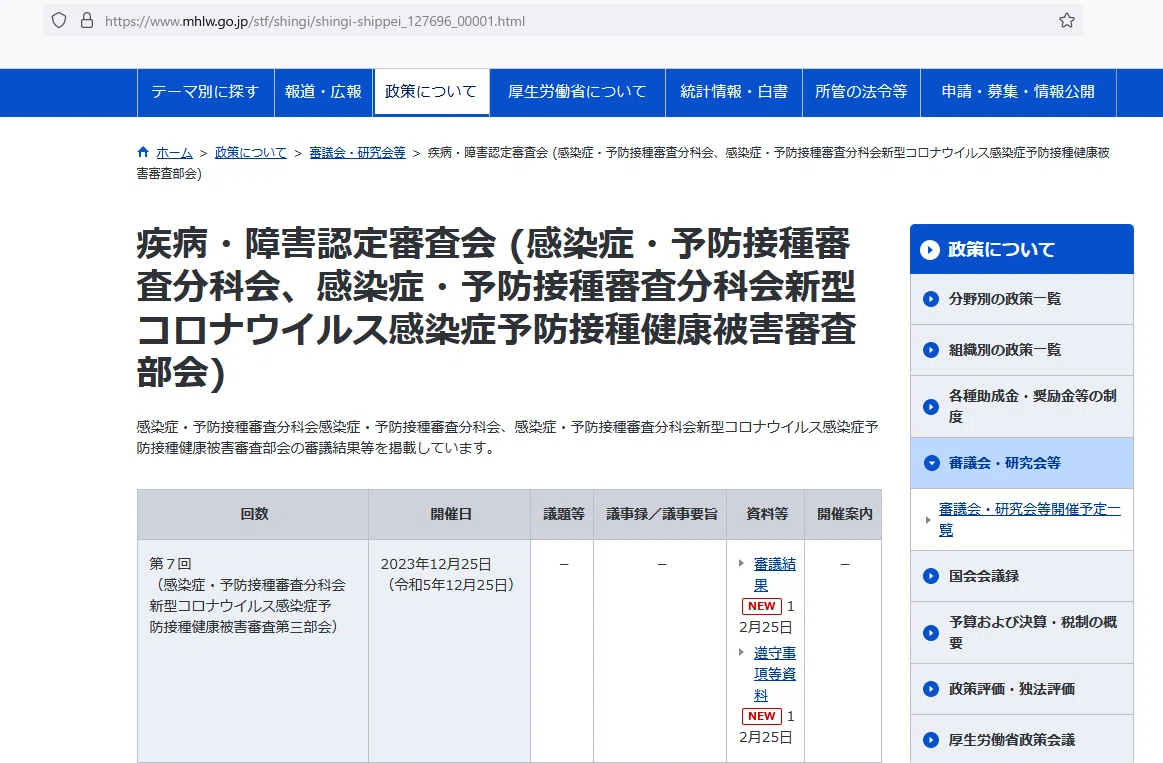1163x763 pixels.
Task: Open the テーマ別に探す menu tab
Action: [205, 92]
